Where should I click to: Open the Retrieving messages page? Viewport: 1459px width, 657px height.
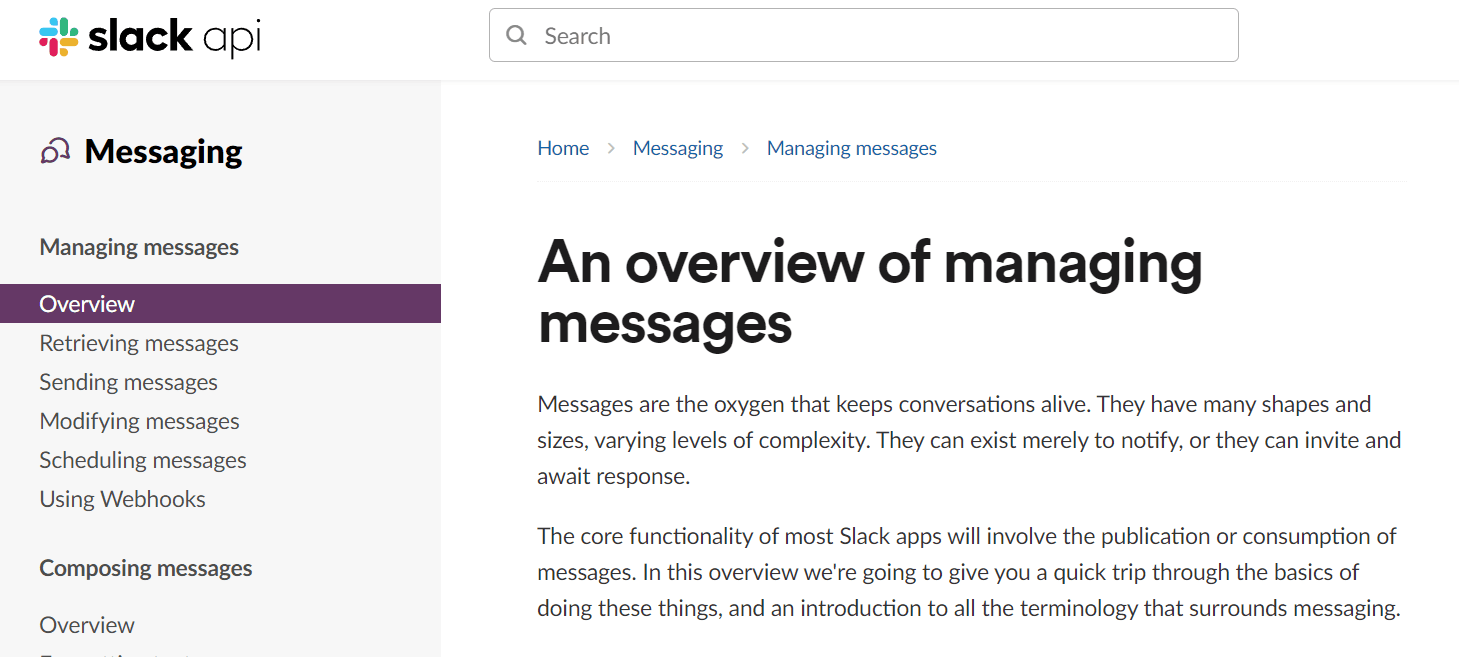pyautogui.click(x=138, y=343)
